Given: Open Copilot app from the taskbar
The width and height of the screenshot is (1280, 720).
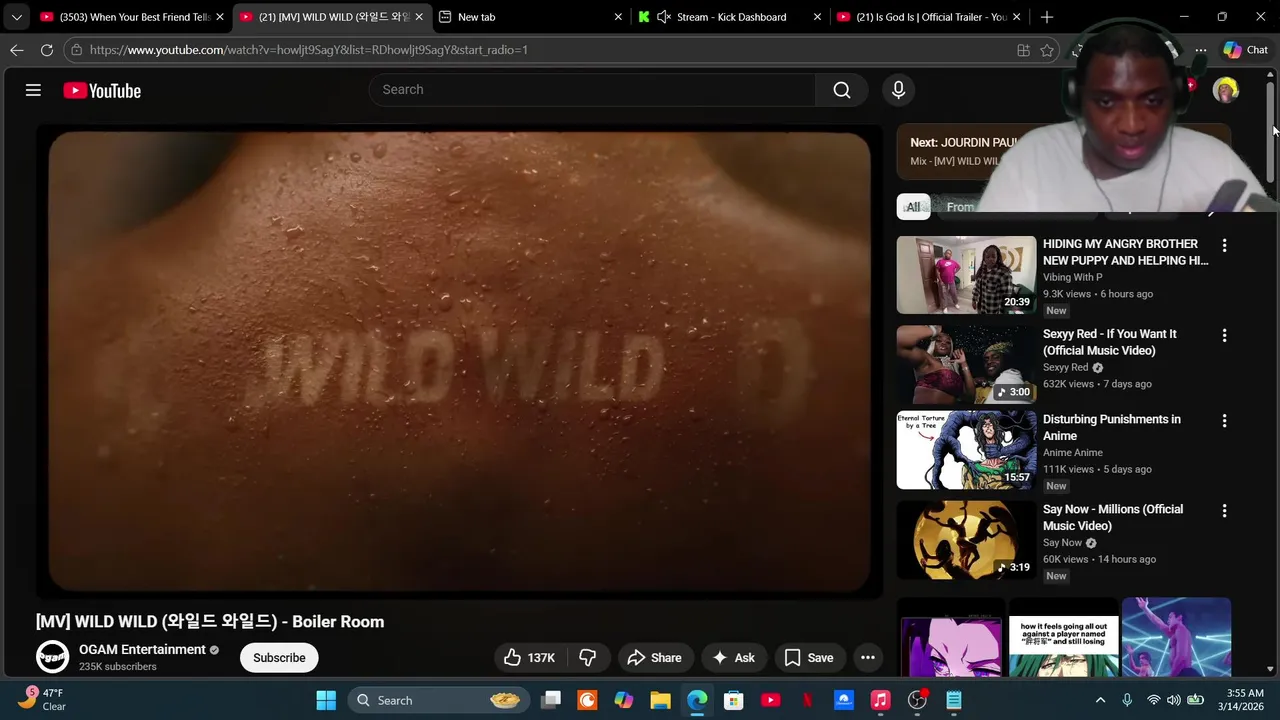Looking at the screenshot, I should (624, 700).
